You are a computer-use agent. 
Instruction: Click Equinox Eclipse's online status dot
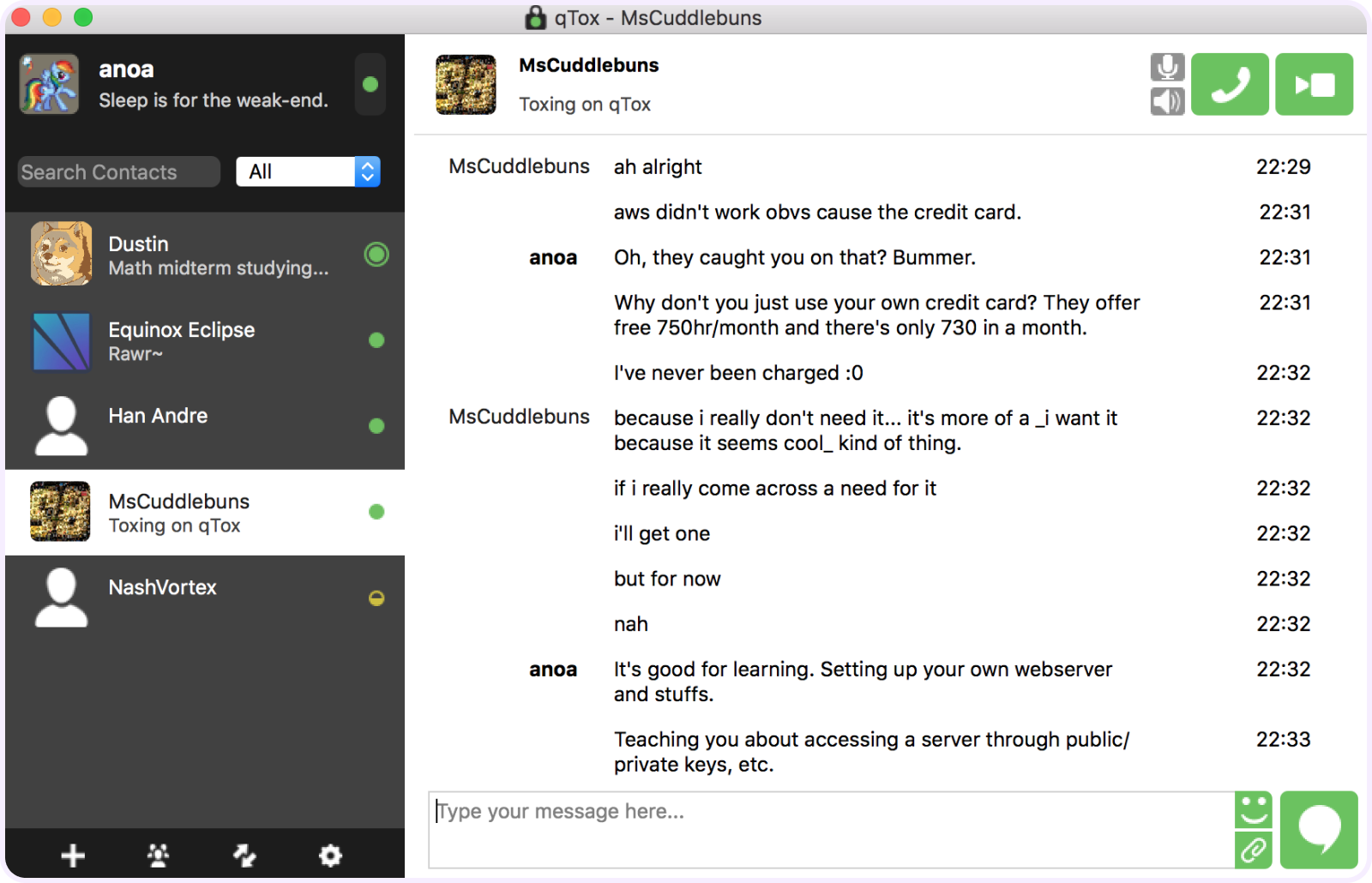[376, 340]
